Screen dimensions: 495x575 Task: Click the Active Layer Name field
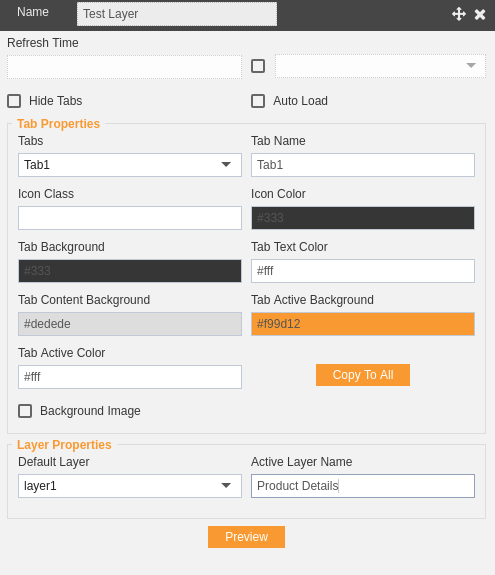click(363, 486)
